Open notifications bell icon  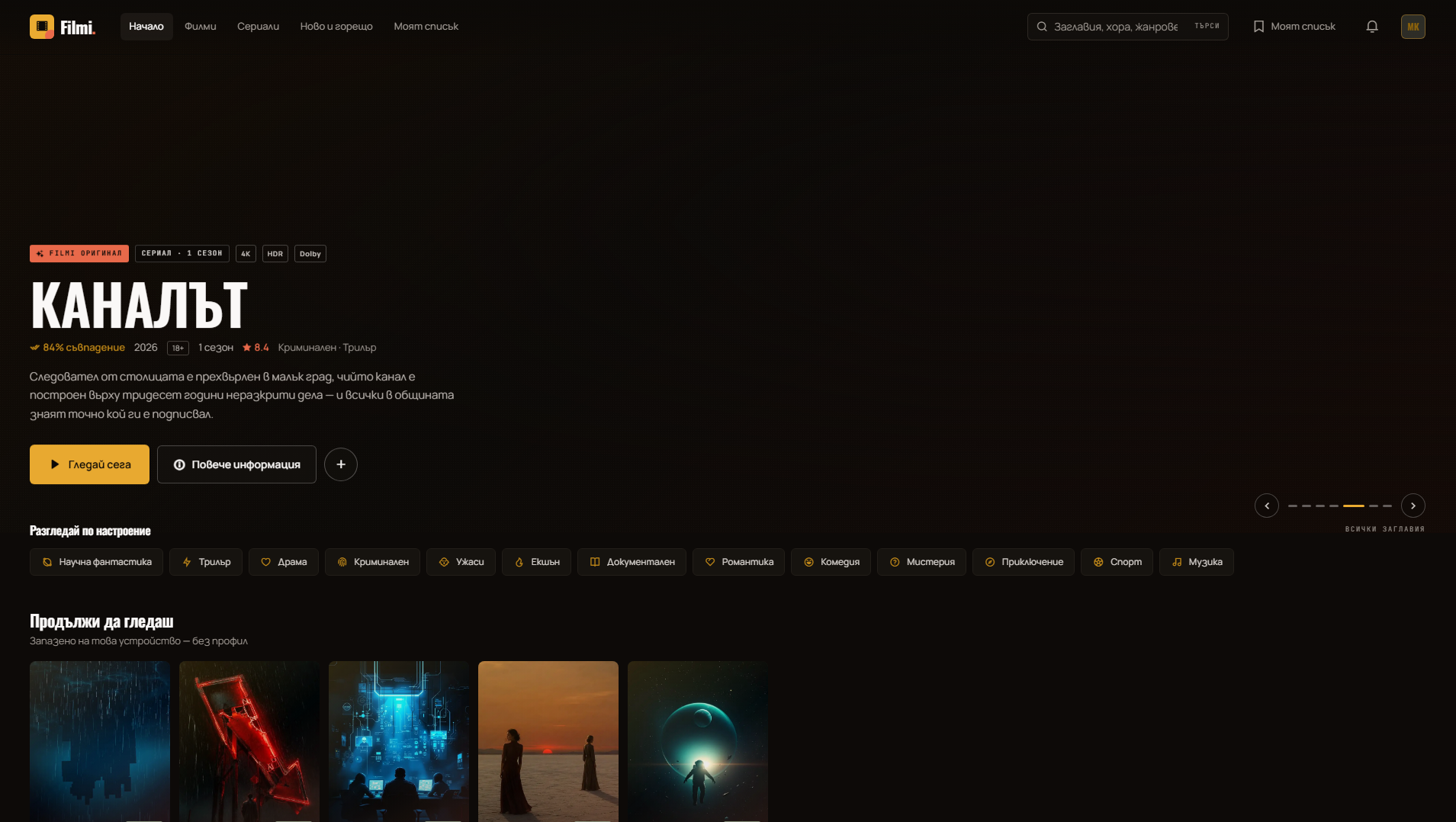coord(1372,27)
